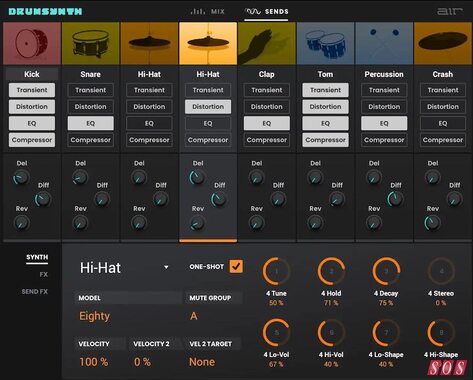Toggle Kick Transient effect
Screen dimensions: 473x380
[x=32, y=90]
